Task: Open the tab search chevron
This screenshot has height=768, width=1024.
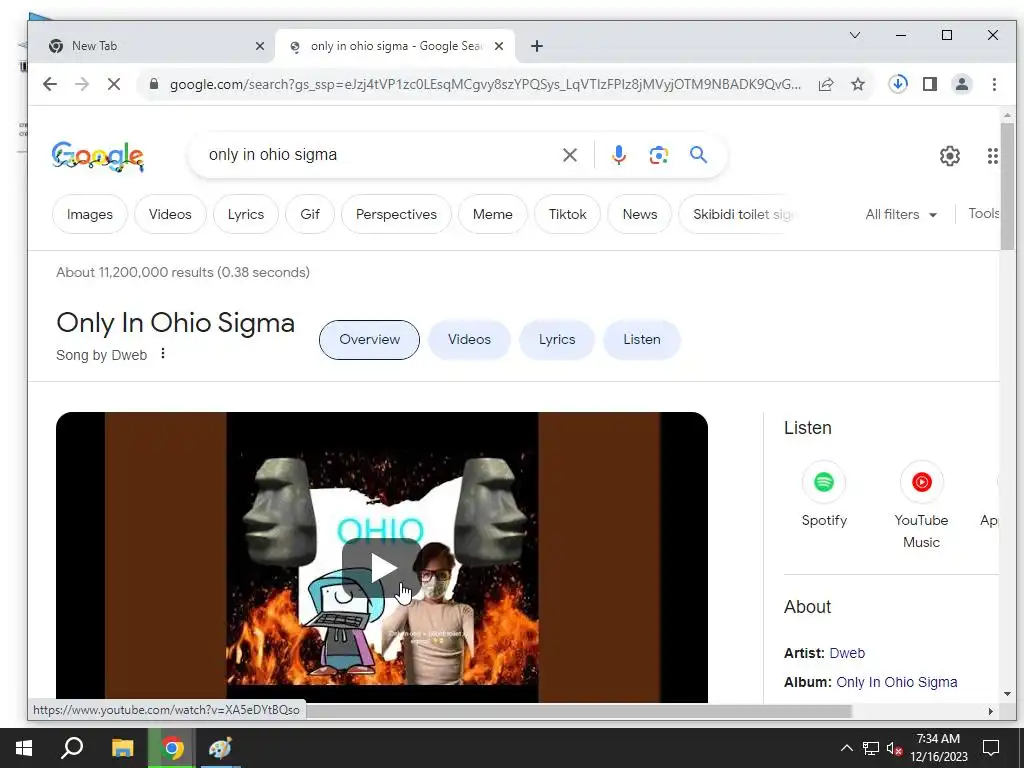Action: [x=855, y=35]
